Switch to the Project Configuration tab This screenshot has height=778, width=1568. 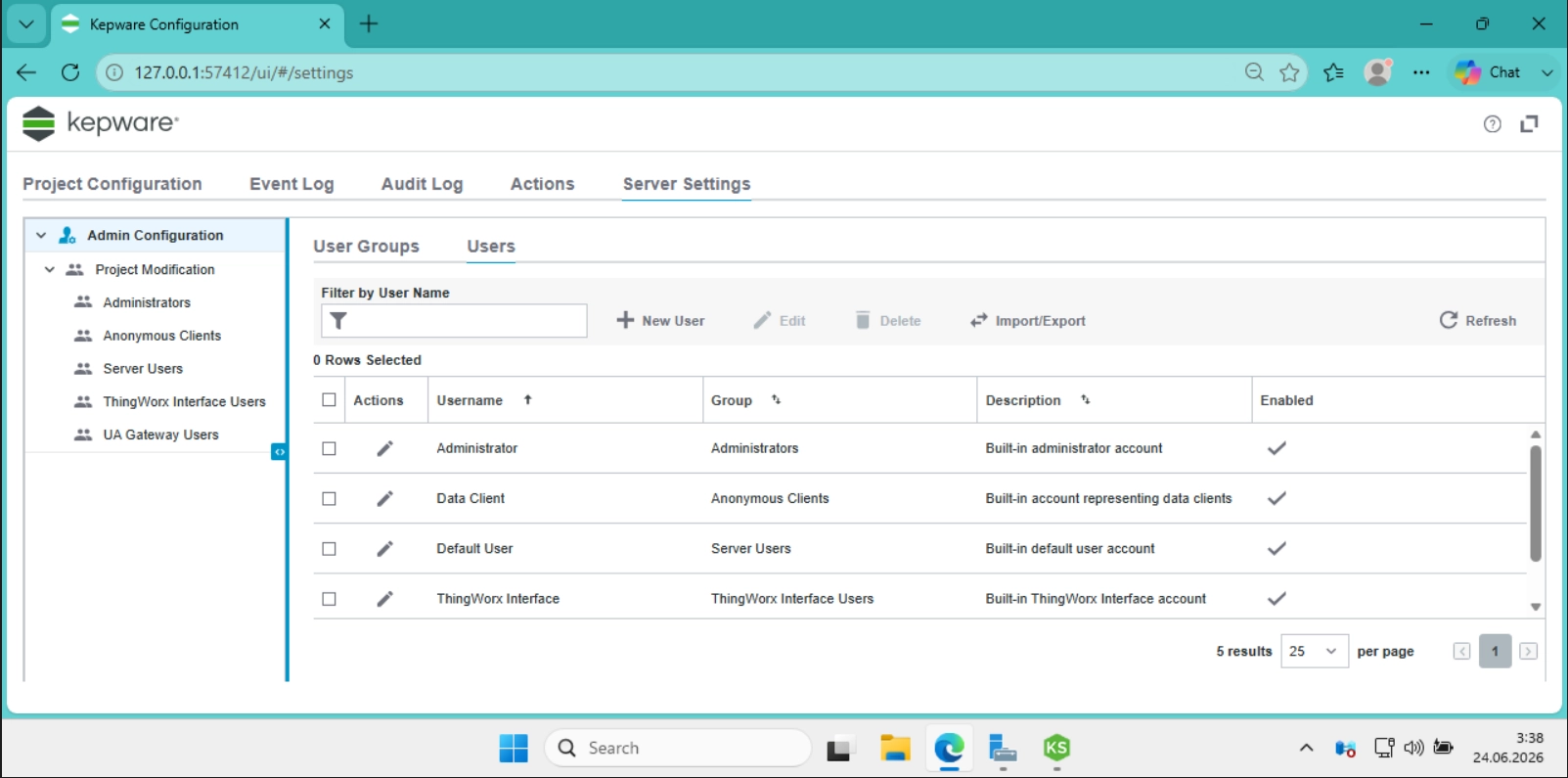click(112, 184)
